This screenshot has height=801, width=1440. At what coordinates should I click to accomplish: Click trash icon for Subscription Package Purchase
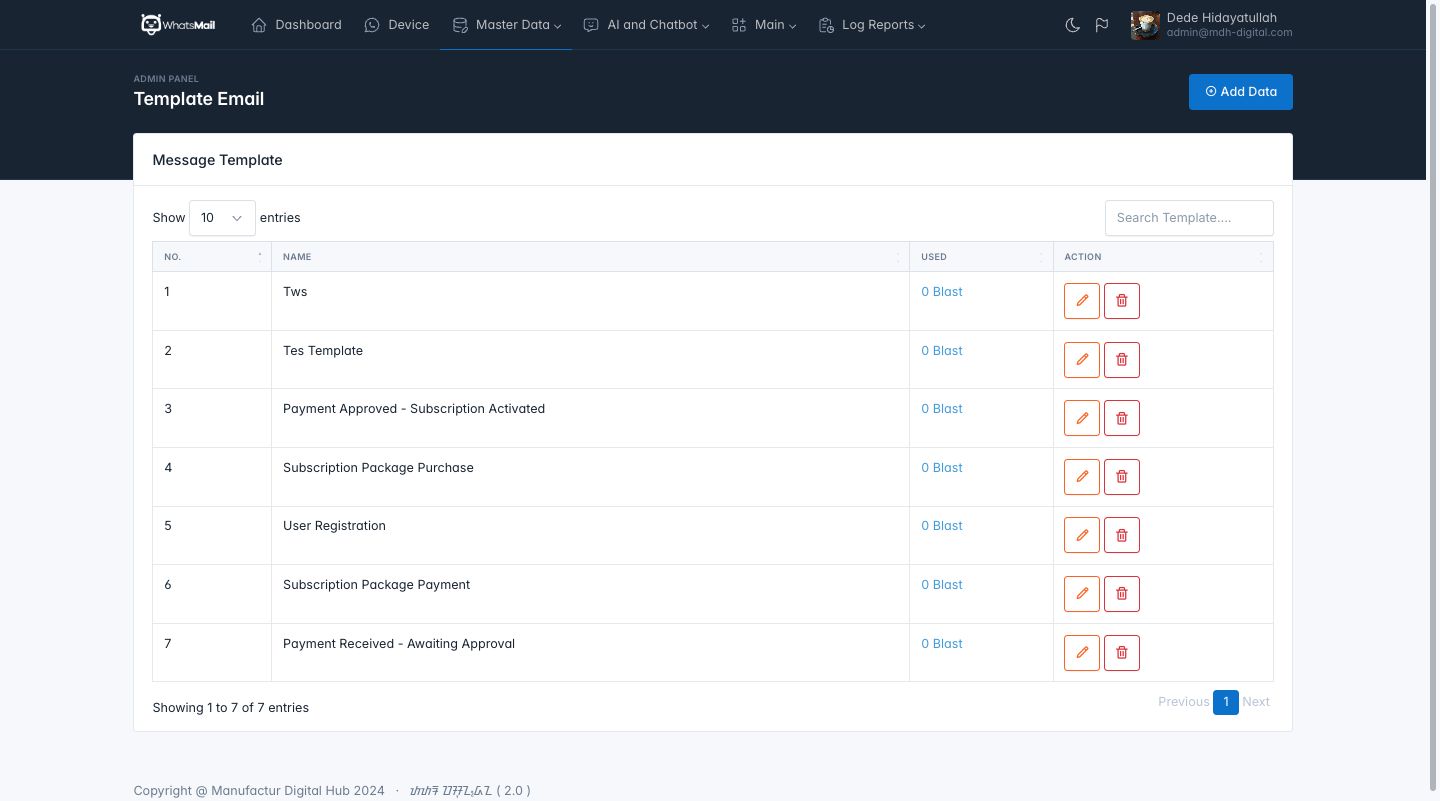1121,477
